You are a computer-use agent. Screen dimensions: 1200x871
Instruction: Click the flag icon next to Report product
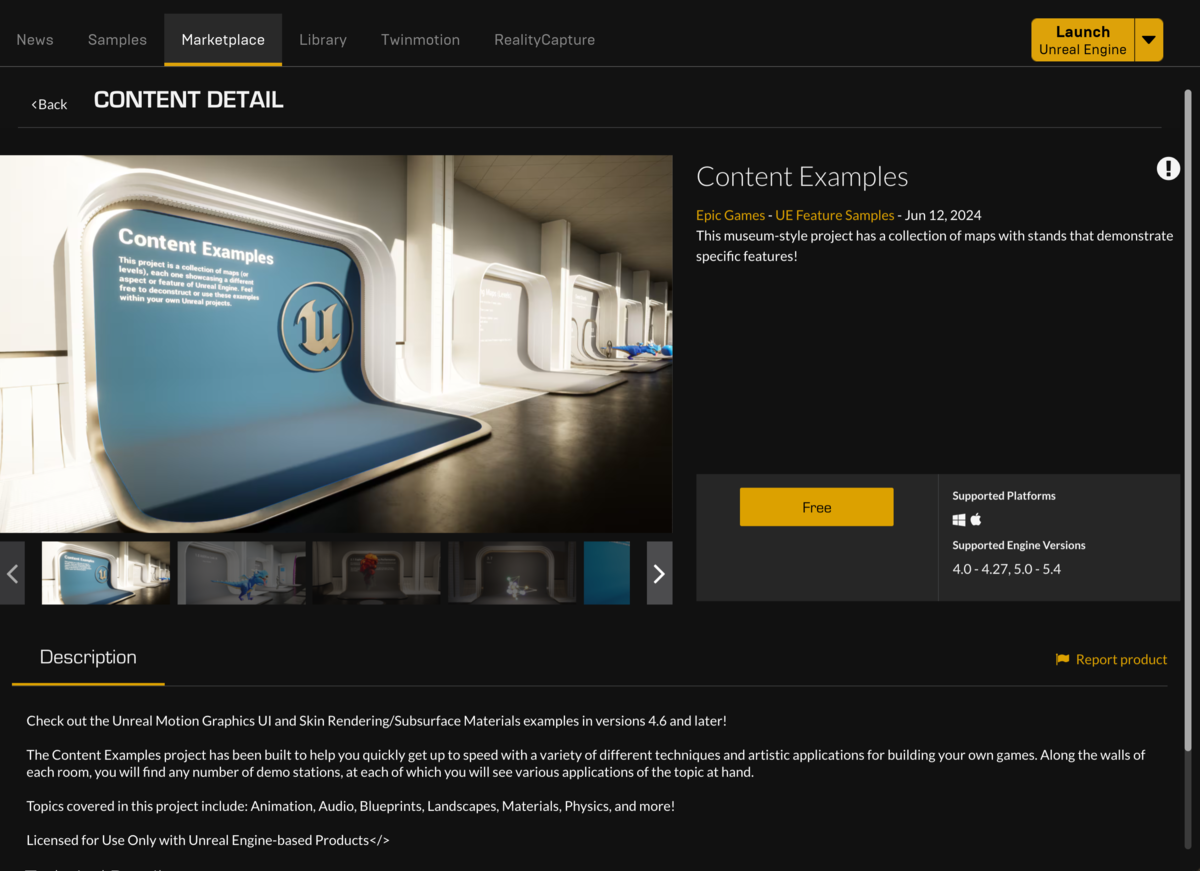click(x=1062, y=659)
